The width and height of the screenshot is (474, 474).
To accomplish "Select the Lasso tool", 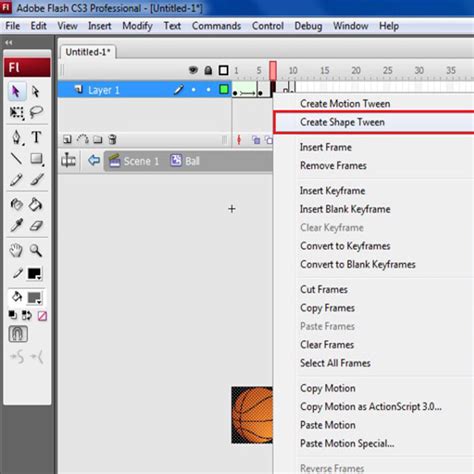I will click(x=36, y=112).
